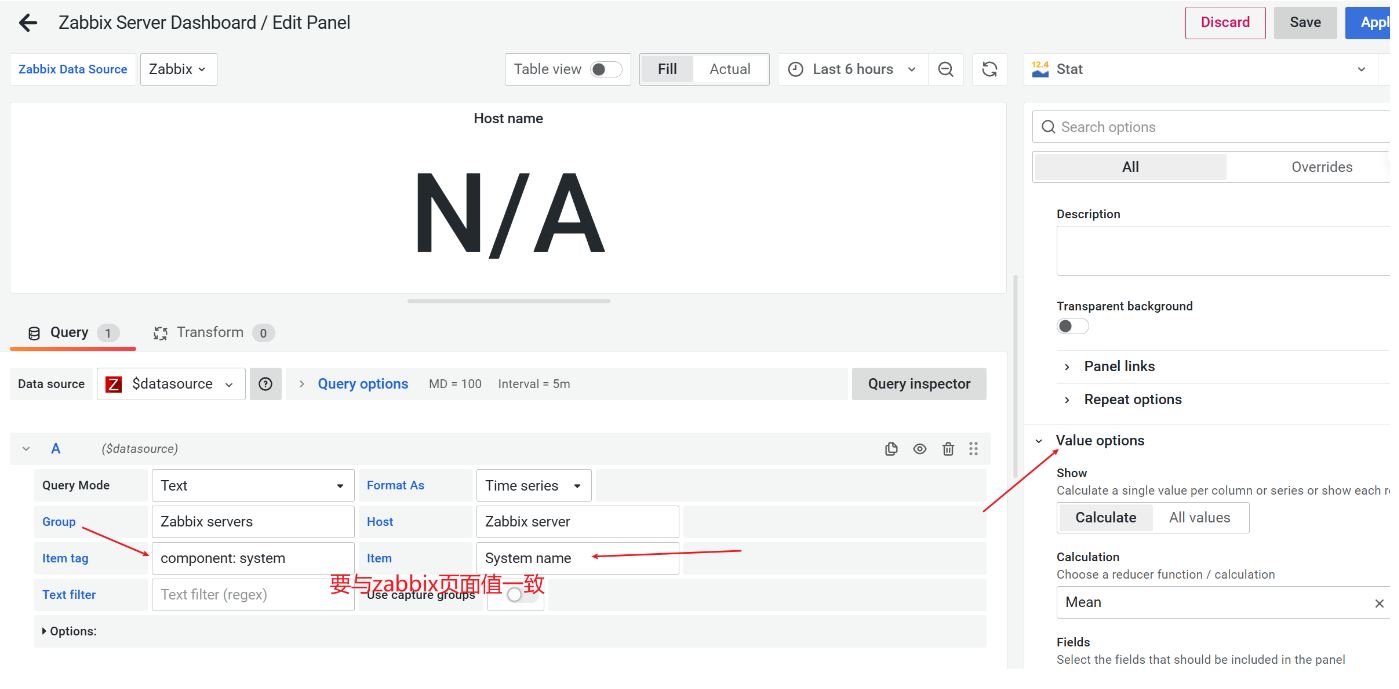Duplicate query A with copy icon
1399x689 pixels.
point(891,449)
